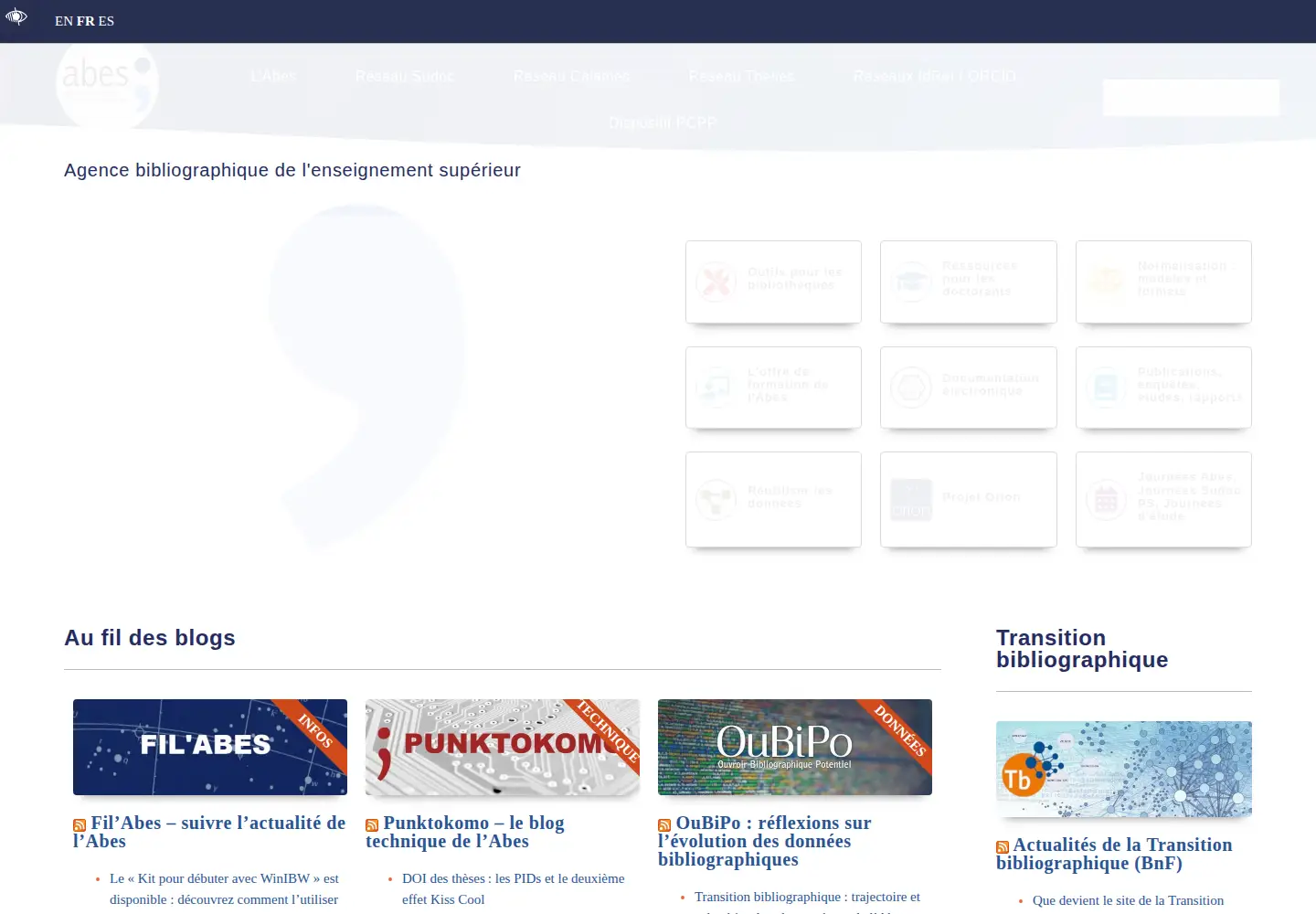Click the Normalisation modèles et formats icon

coord(1106,282)
